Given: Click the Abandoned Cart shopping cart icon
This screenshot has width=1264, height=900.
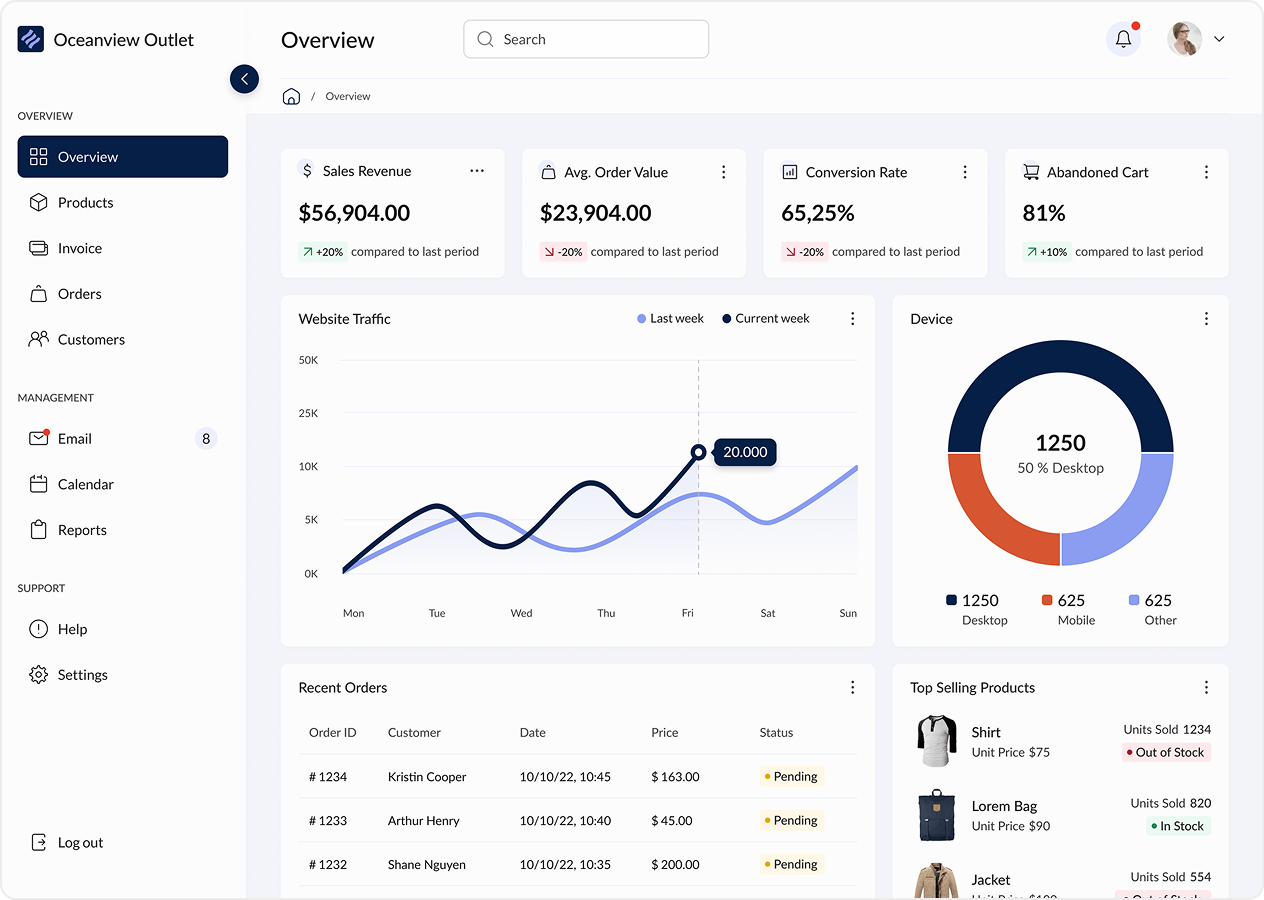Looking at the screenshot, I should click(1030, 172).
